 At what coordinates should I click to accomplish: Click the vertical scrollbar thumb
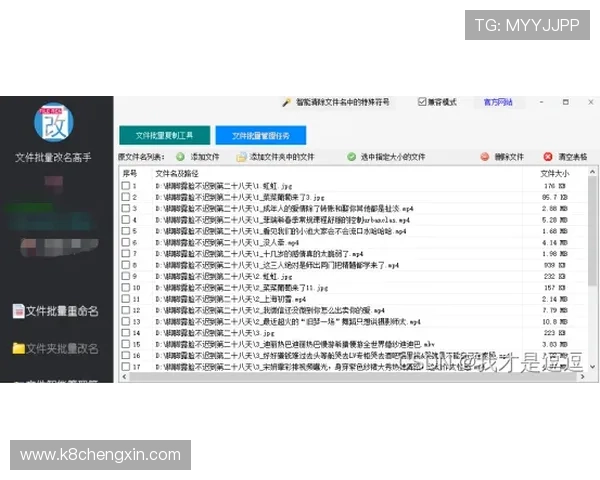click(x=592, y=231)
